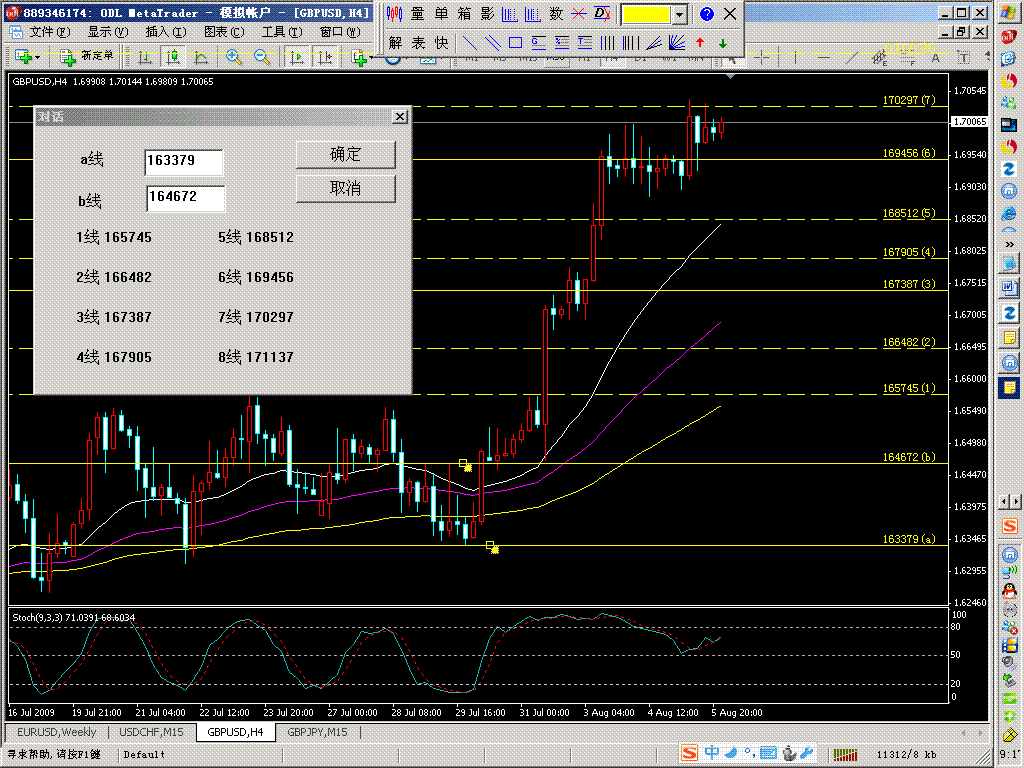Open the 工具(T) menu
The height and width of the screenshot is (768, 1024).
[x=282, y=32]
